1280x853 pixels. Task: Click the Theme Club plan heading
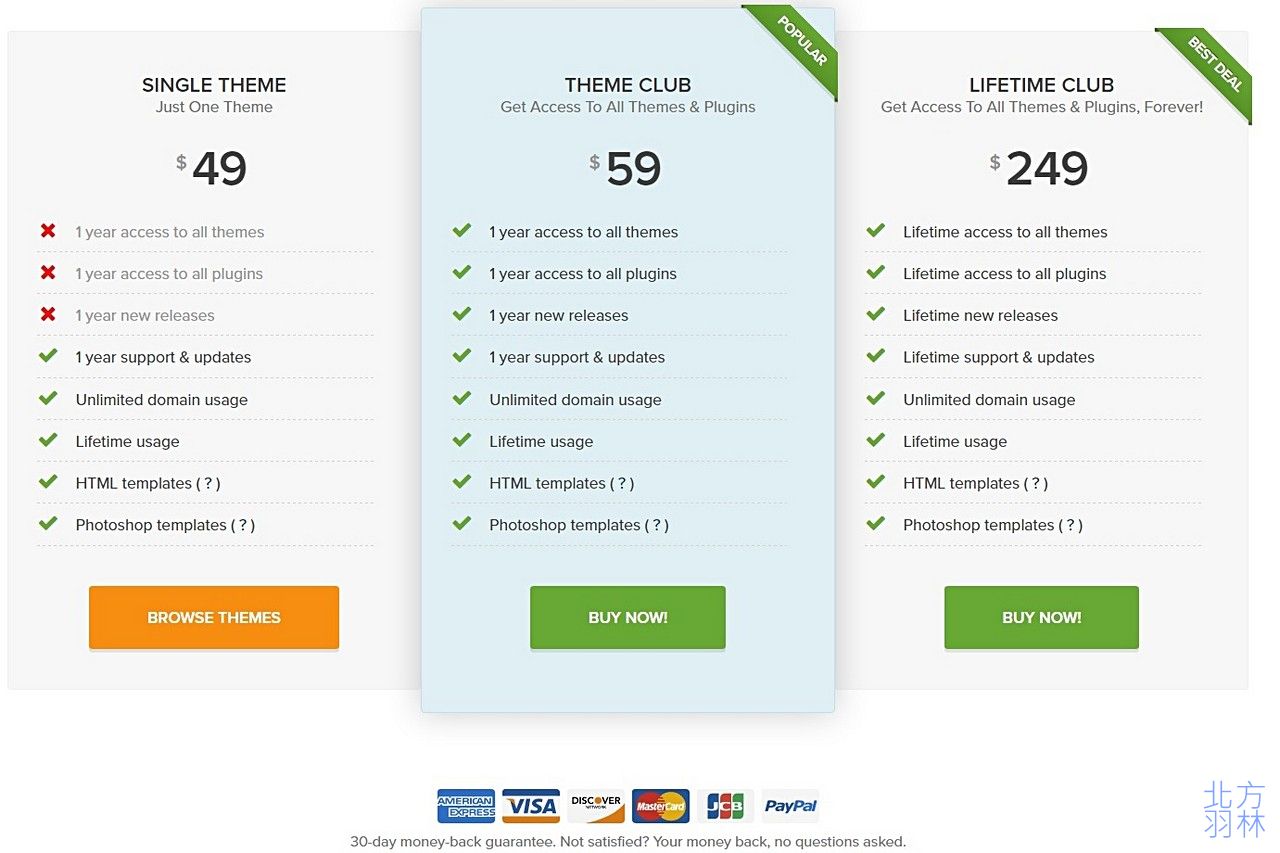(x=628, y=85)
